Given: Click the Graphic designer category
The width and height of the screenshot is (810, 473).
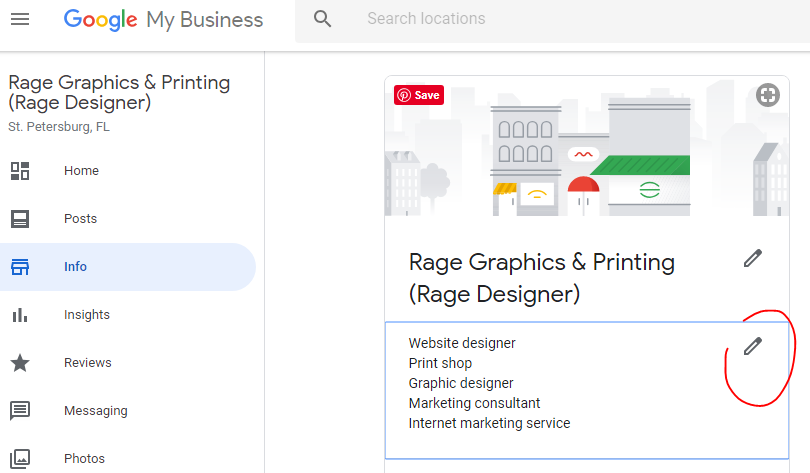Looking at the screenshot, I should click(461, 384).
